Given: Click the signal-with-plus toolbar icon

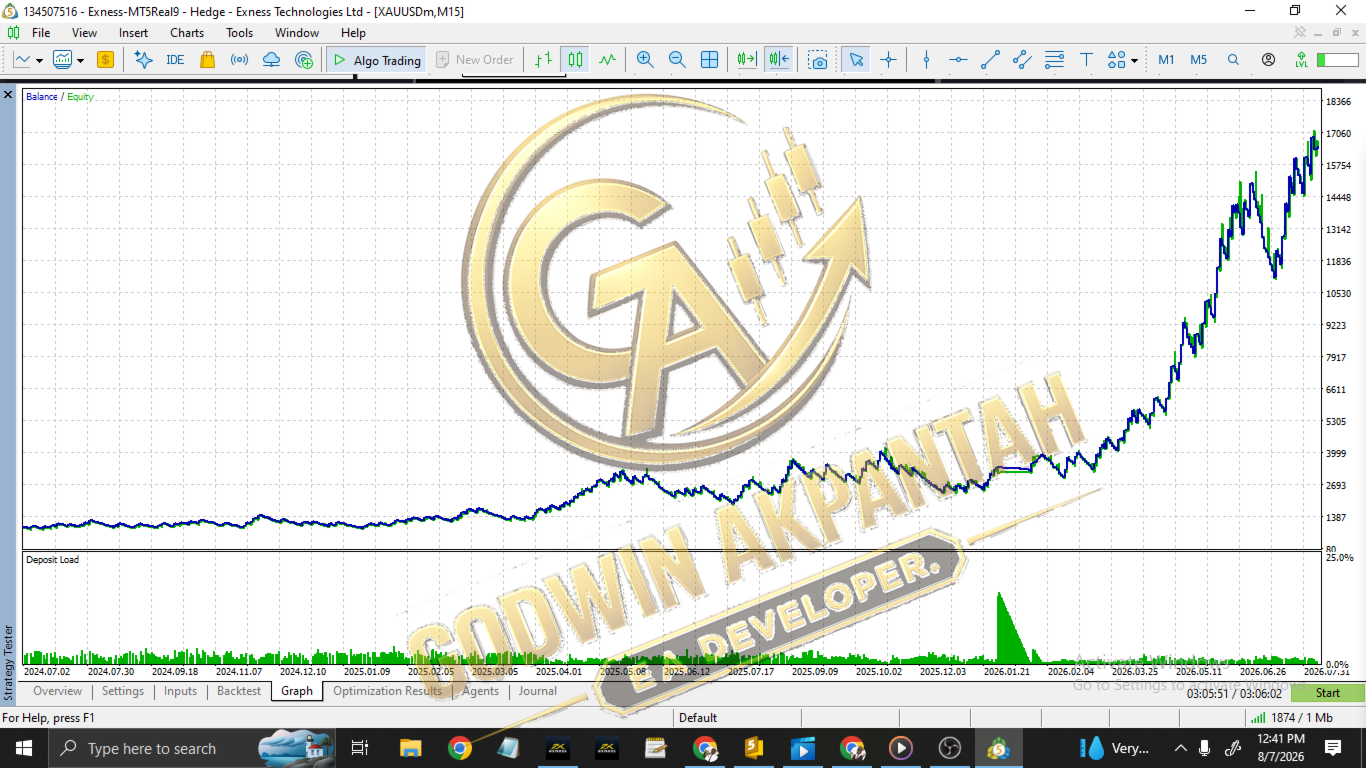Looking at the screenshot, I should point(304,60).
